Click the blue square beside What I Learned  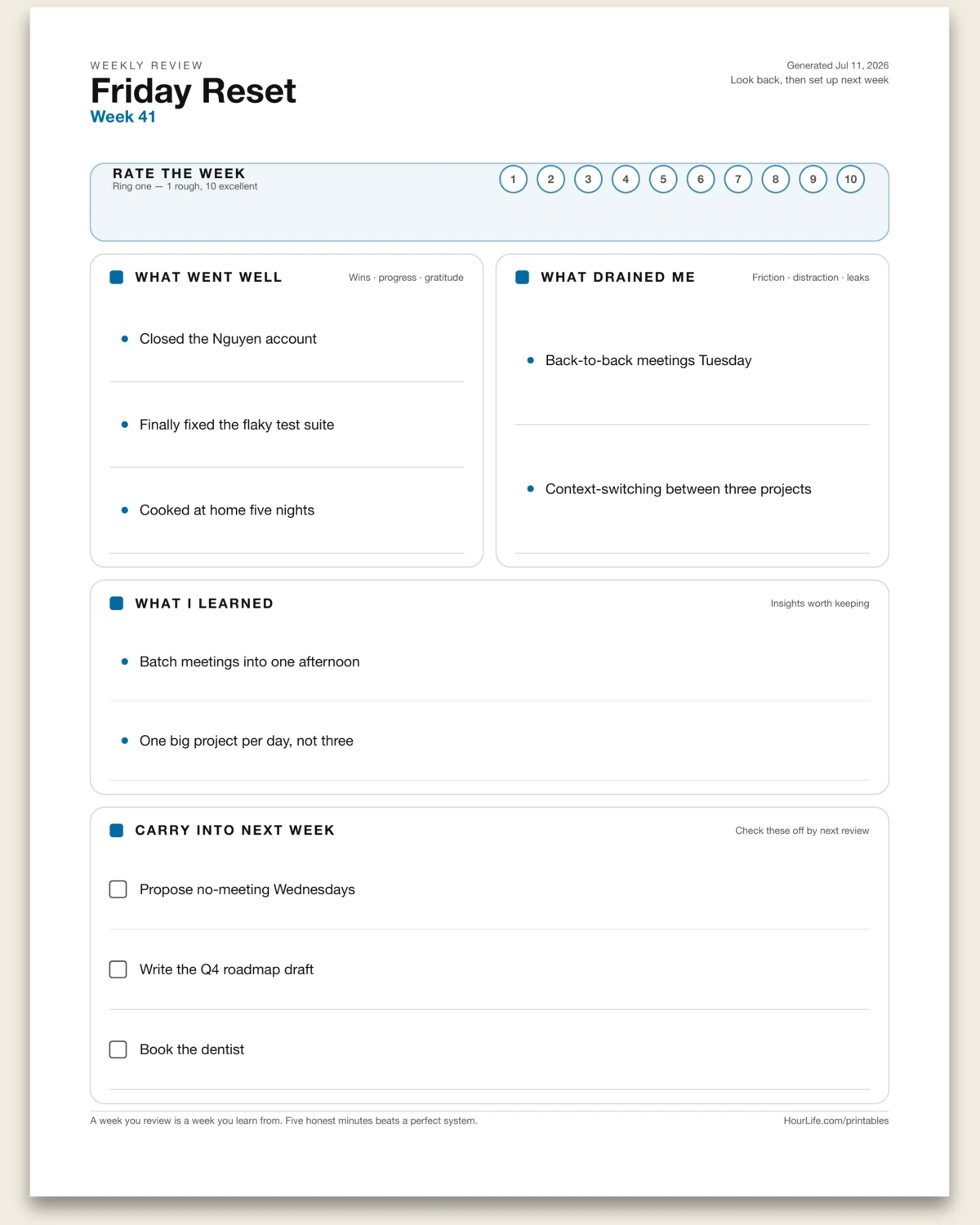click(117, 604)
